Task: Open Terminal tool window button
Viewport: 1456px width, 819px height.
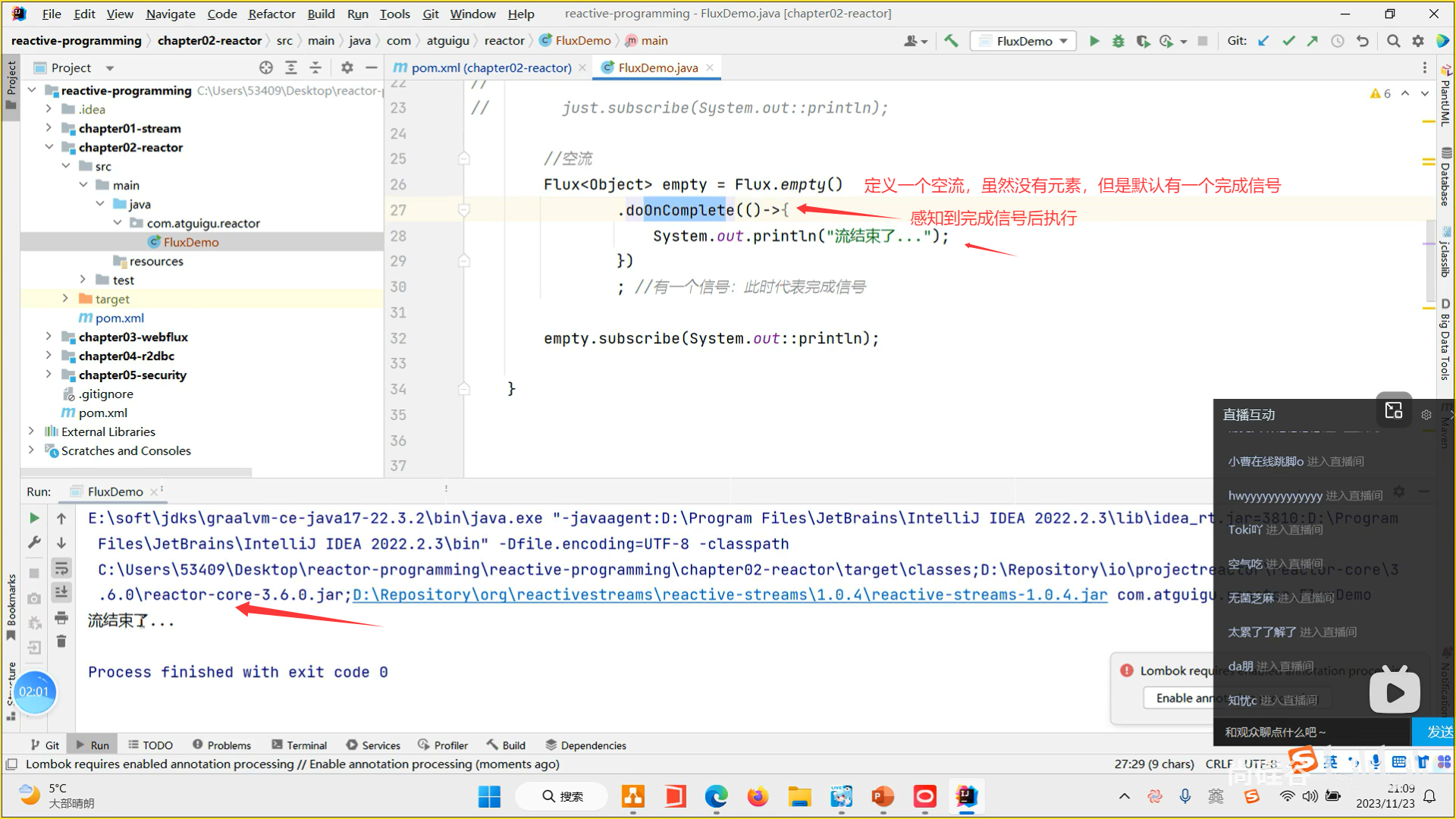Action: pos(299,745)
